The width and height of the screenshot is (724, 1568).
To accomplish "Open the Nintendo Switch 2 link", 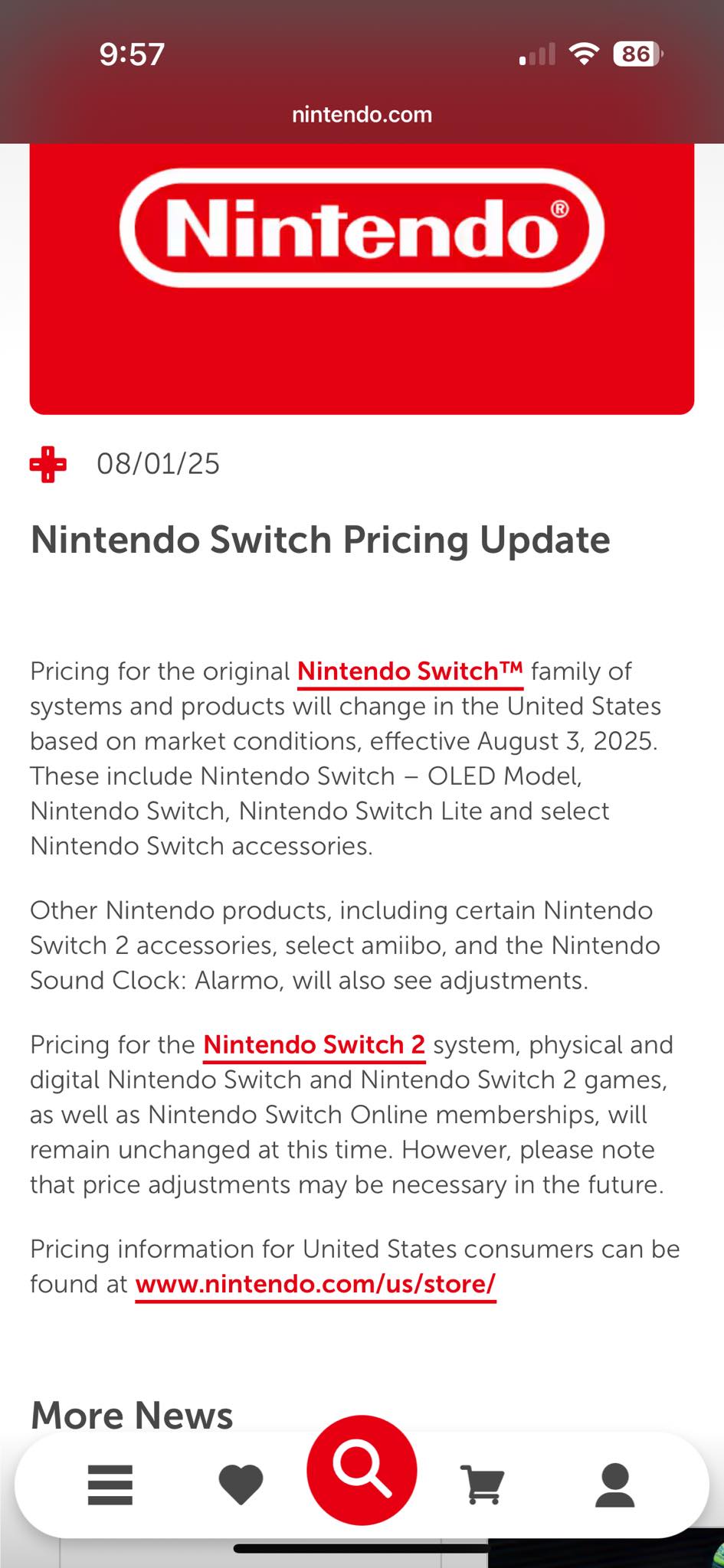I will pos(314,1045).
